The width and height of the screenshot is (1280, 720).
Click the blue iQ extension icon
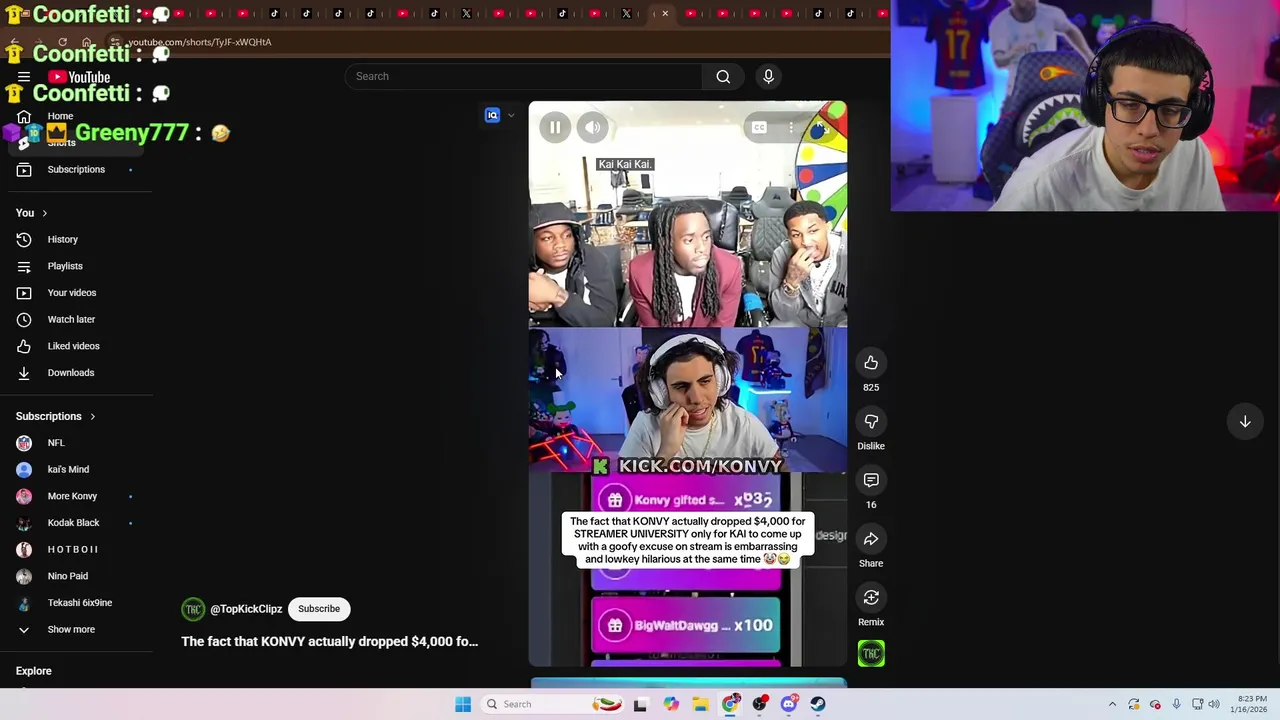point(492,115)
